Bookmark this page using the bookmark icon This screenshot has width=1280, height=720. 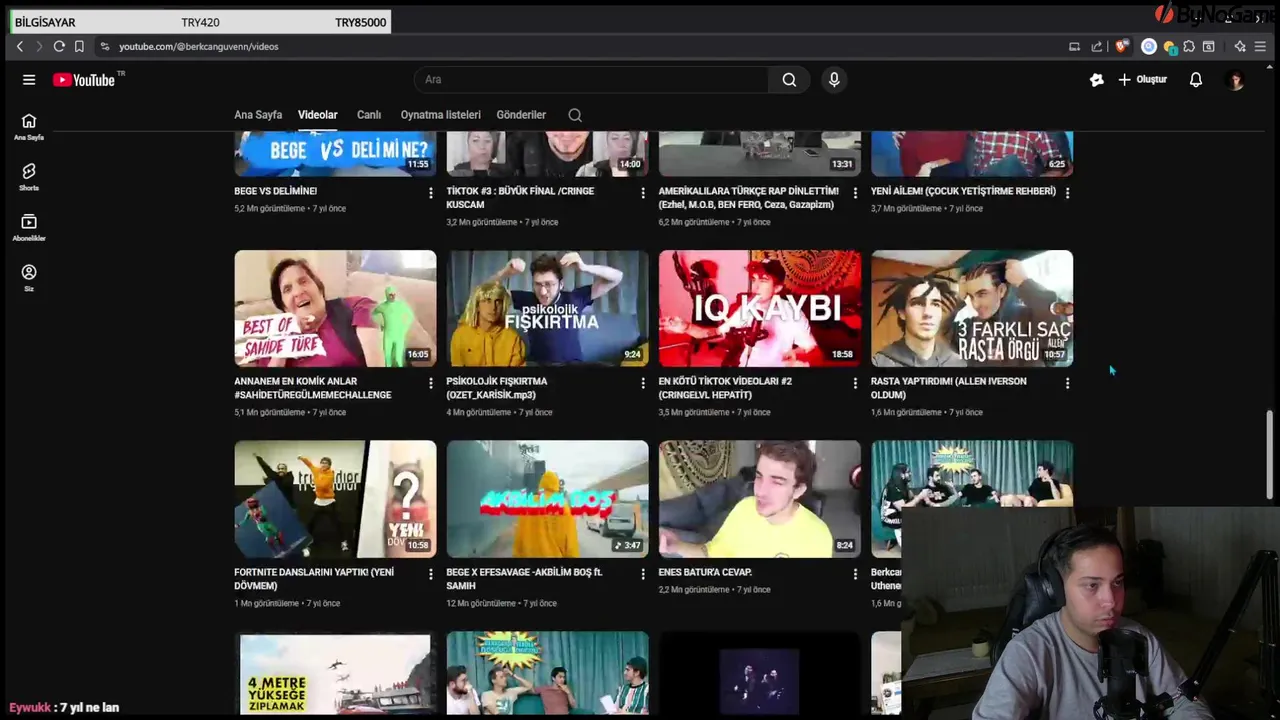coord(79,46)
